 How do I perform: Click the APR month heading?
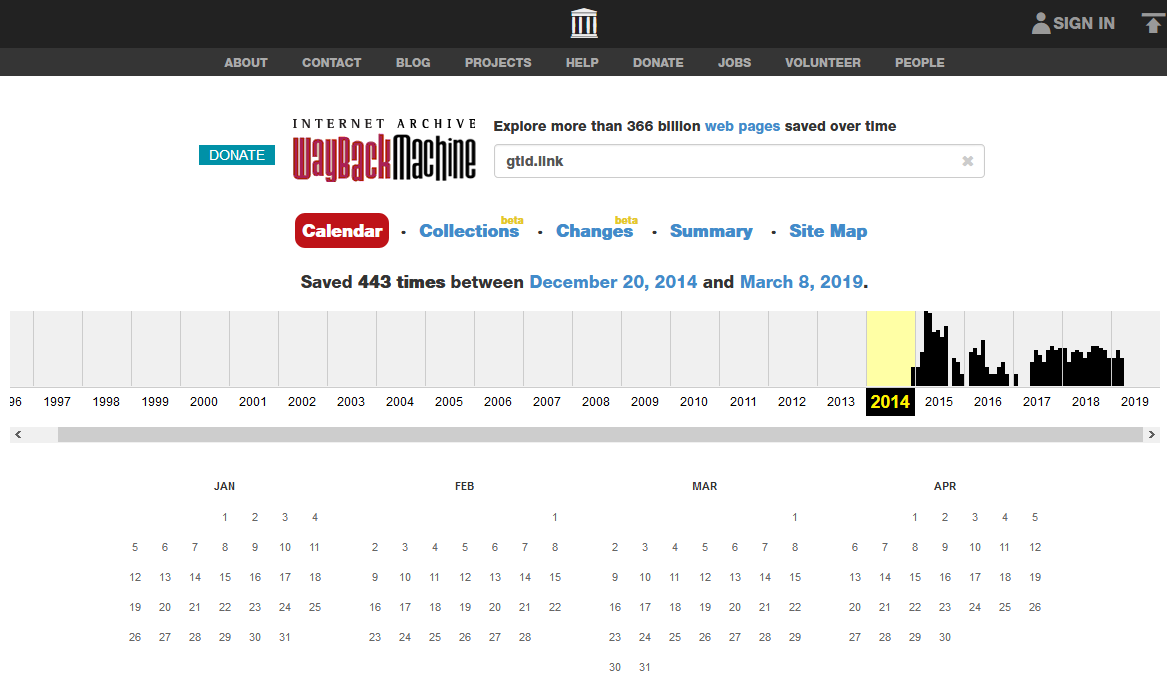coord(945,486)
